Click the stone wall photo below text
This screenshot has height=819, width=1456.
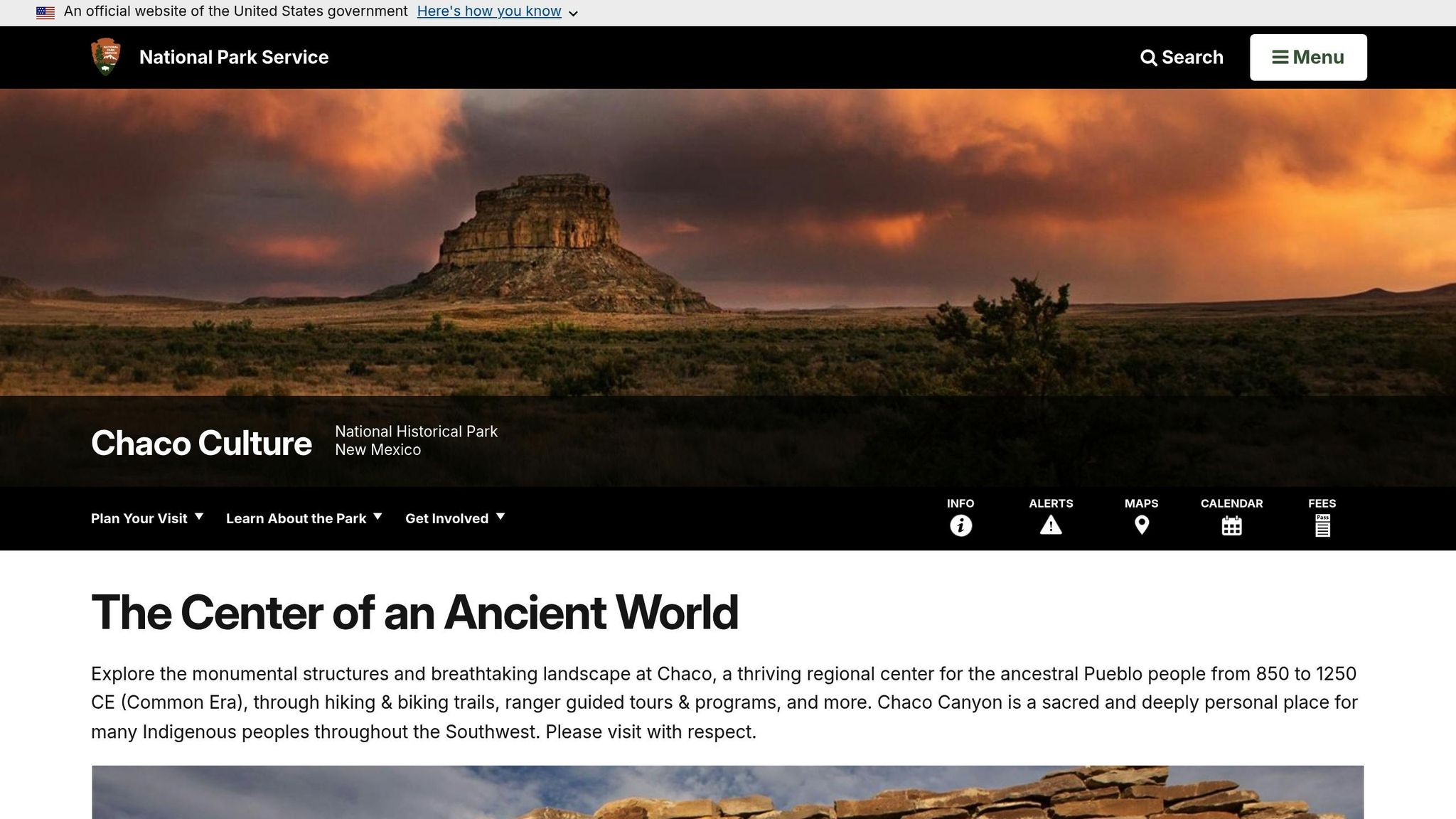click(727, 792)
